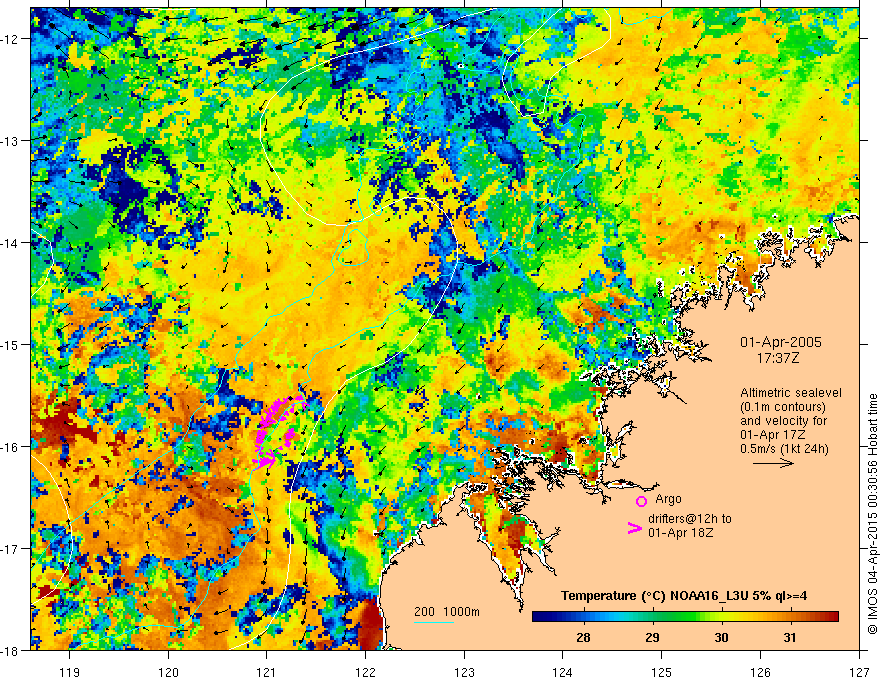Screen dimensions: 880x680
Task: Click the colorbar tick label '31'
Action: tap(790, 637)
